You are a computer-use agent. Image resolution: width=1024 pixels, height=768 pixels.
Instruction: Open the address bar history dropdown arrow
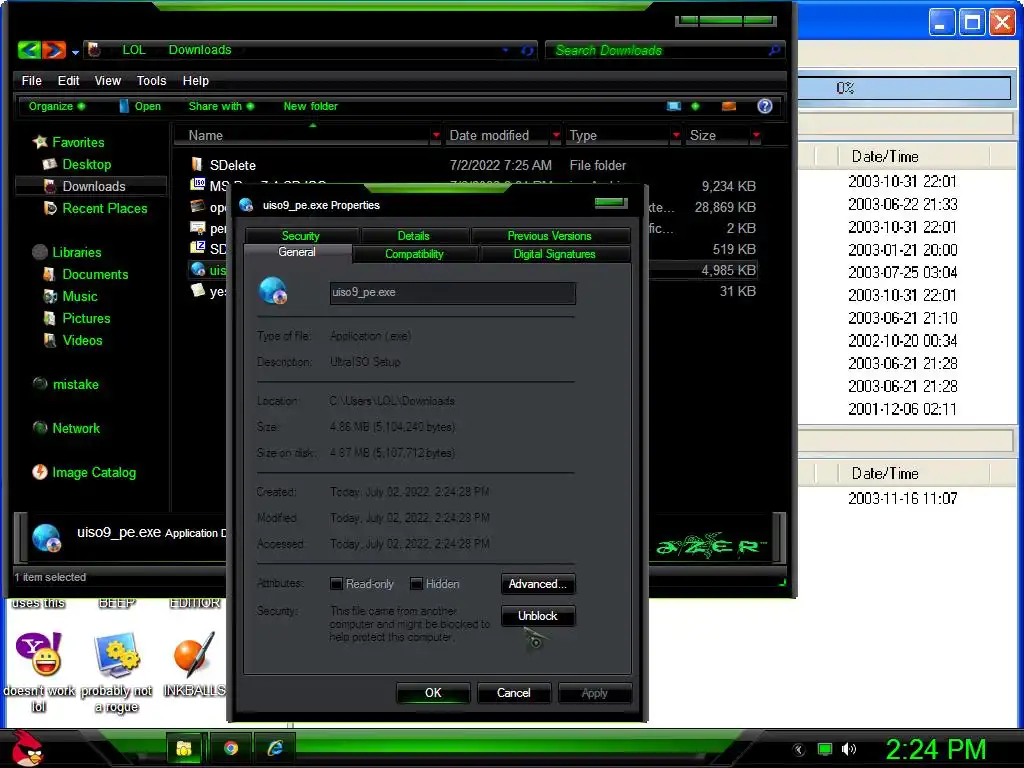[505, 50]
